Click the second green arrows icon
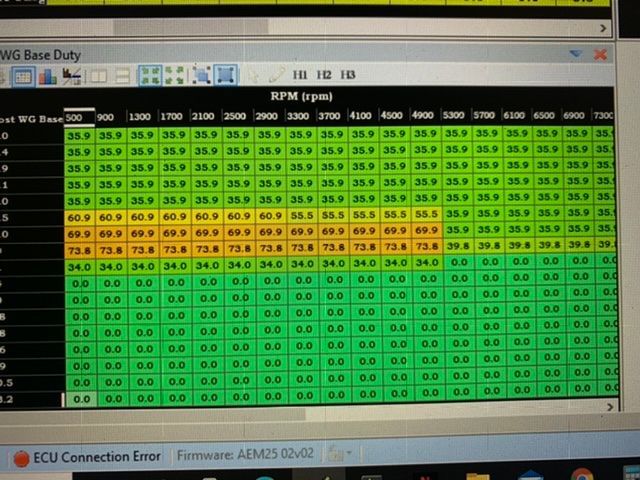Viewport: 640px width, 480px height. click(174, 76)
